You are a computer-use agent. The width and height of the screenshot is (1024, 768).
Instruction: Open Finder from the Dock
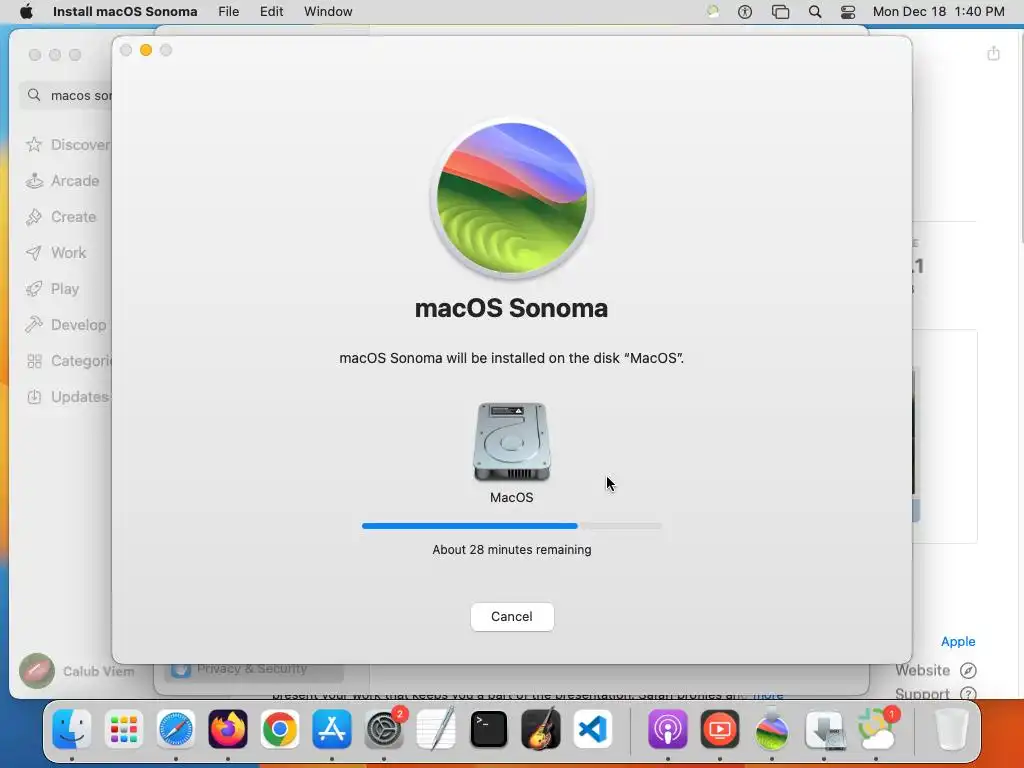pos(72,729)
